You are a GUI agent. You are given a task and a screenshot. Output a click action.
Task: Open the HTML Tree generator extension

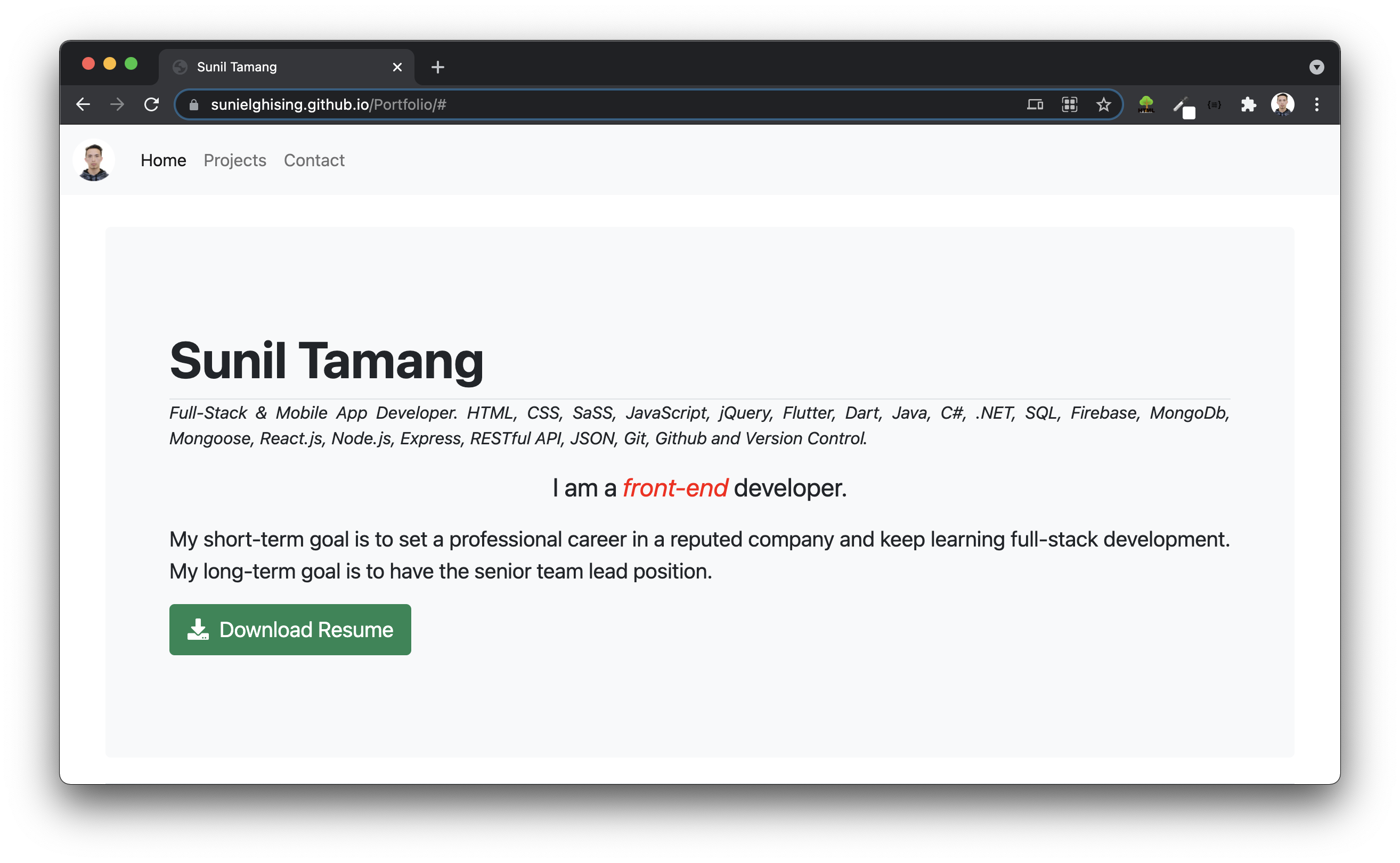pyautogui.click(x=1146, y=104)
